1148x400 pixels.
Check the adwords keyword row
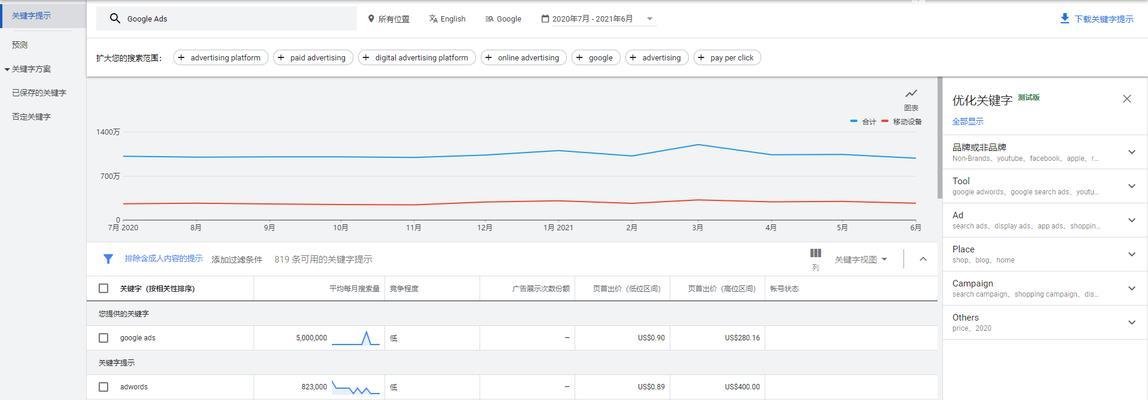tap(103, 387)
